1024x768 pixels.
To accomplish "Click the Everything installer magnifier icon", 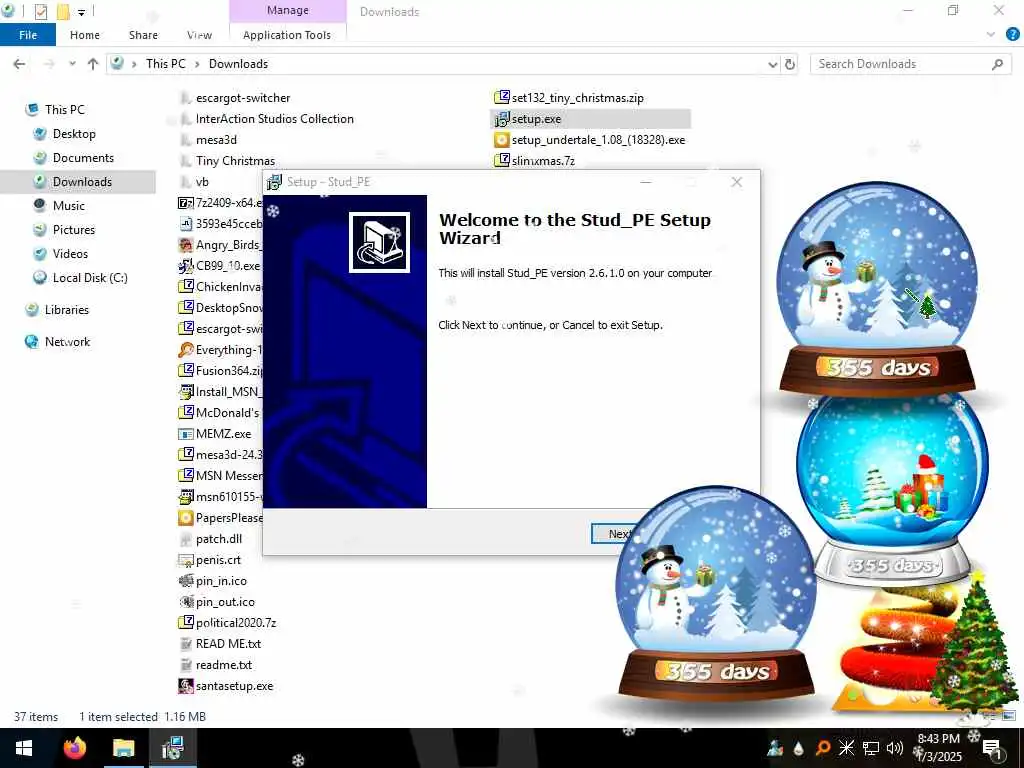I will pos(186,349).
